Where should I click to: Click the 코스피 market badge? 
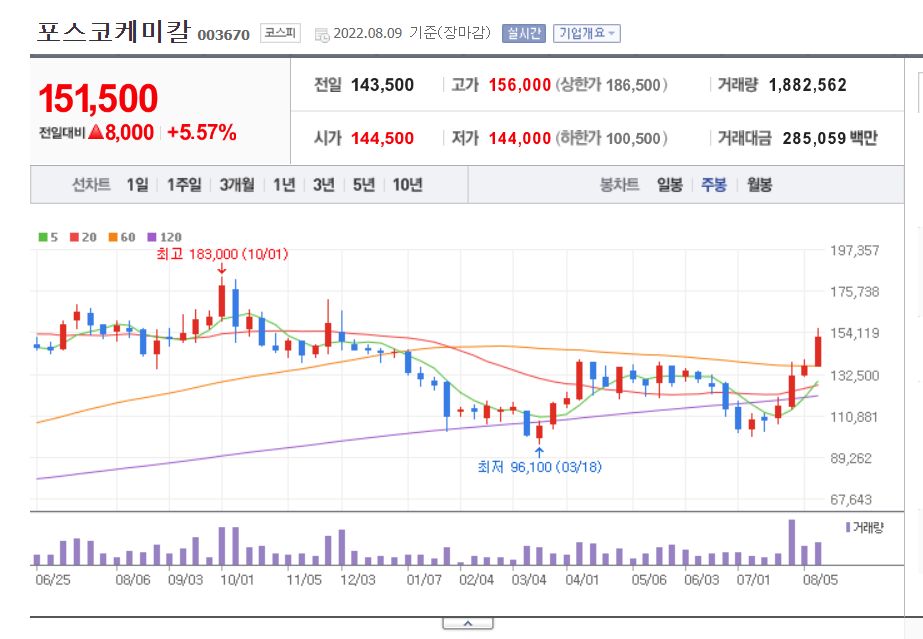(280, 33)
